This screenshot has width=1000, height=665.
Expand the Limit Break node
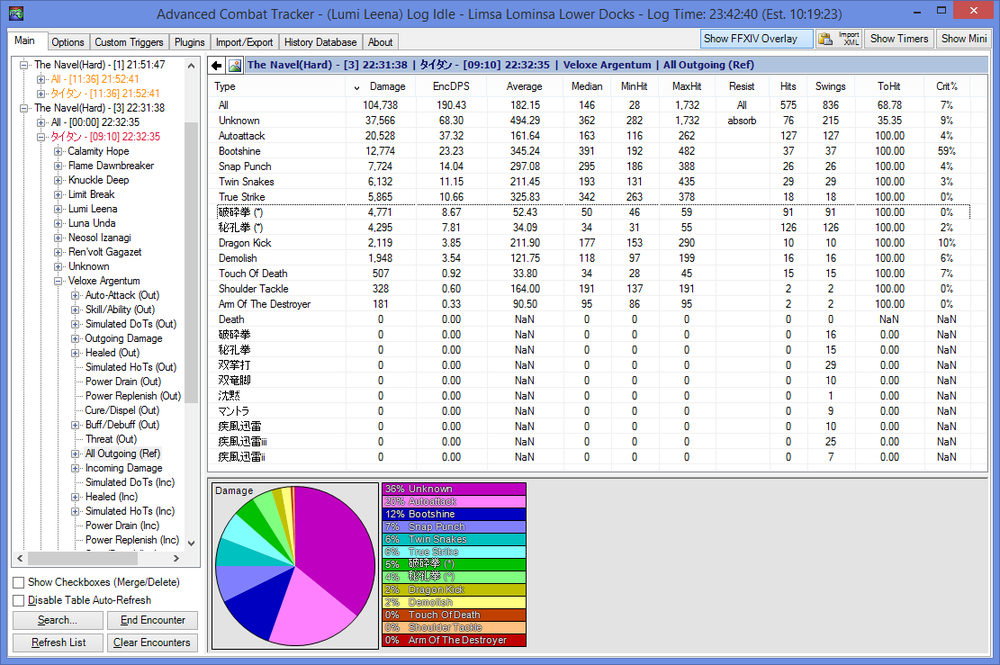(58, 194)
